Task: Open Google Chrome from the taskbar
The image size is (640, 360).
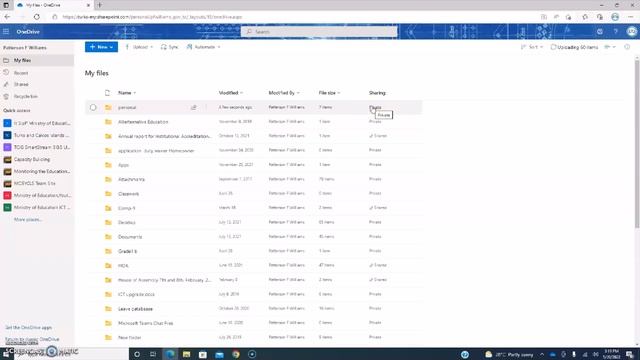Action: pos(236,354)
